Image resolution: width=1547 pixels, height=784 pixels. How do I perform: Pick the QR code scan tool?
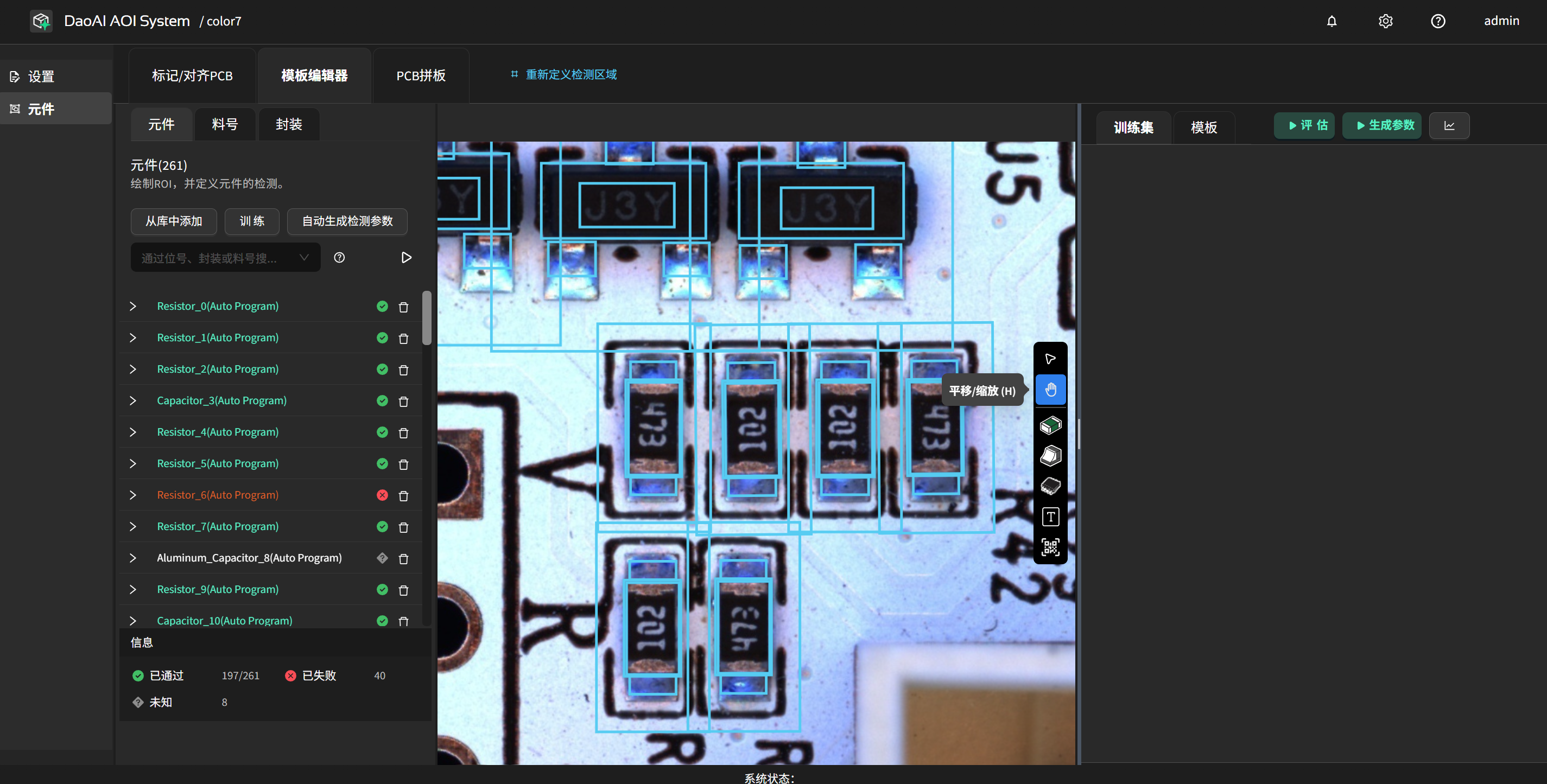click(x=1050, y=547)
